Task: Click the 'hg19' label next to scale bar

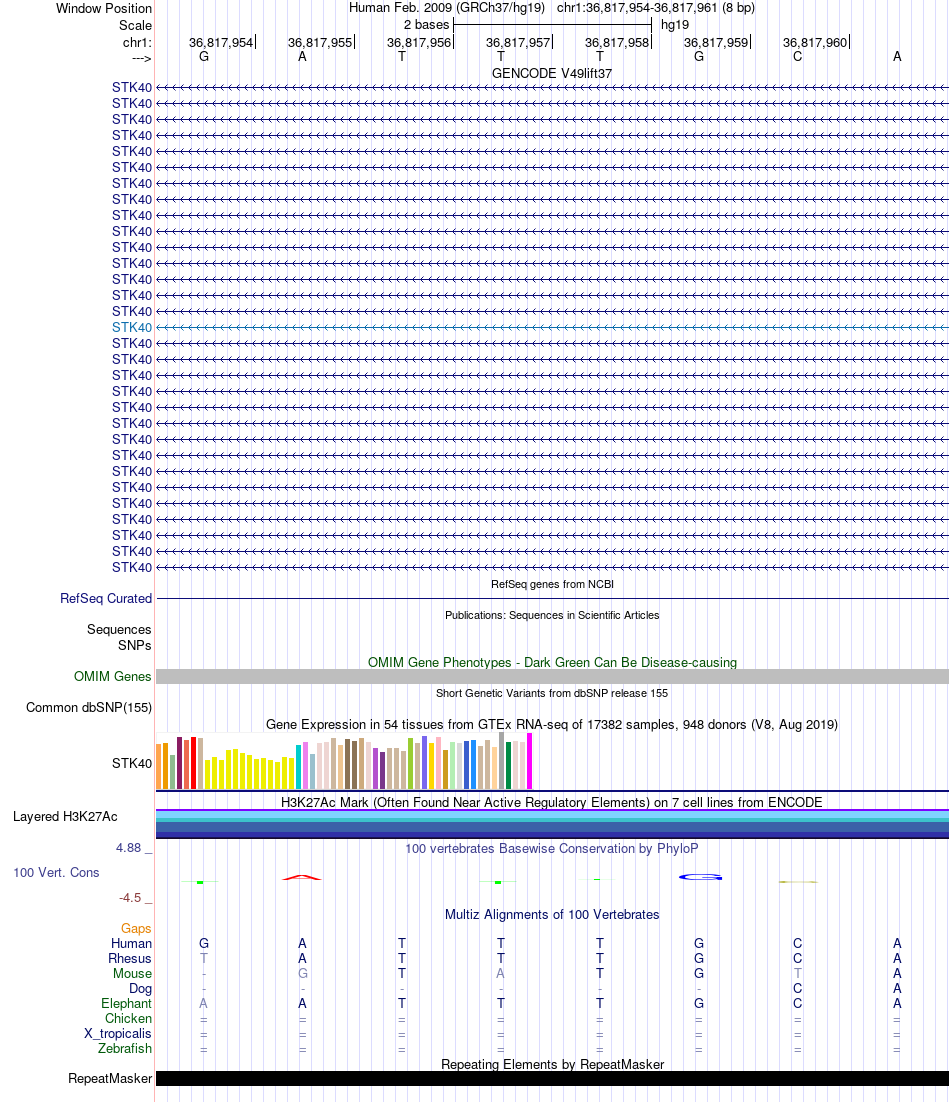Action: click(x=675, y=25)
